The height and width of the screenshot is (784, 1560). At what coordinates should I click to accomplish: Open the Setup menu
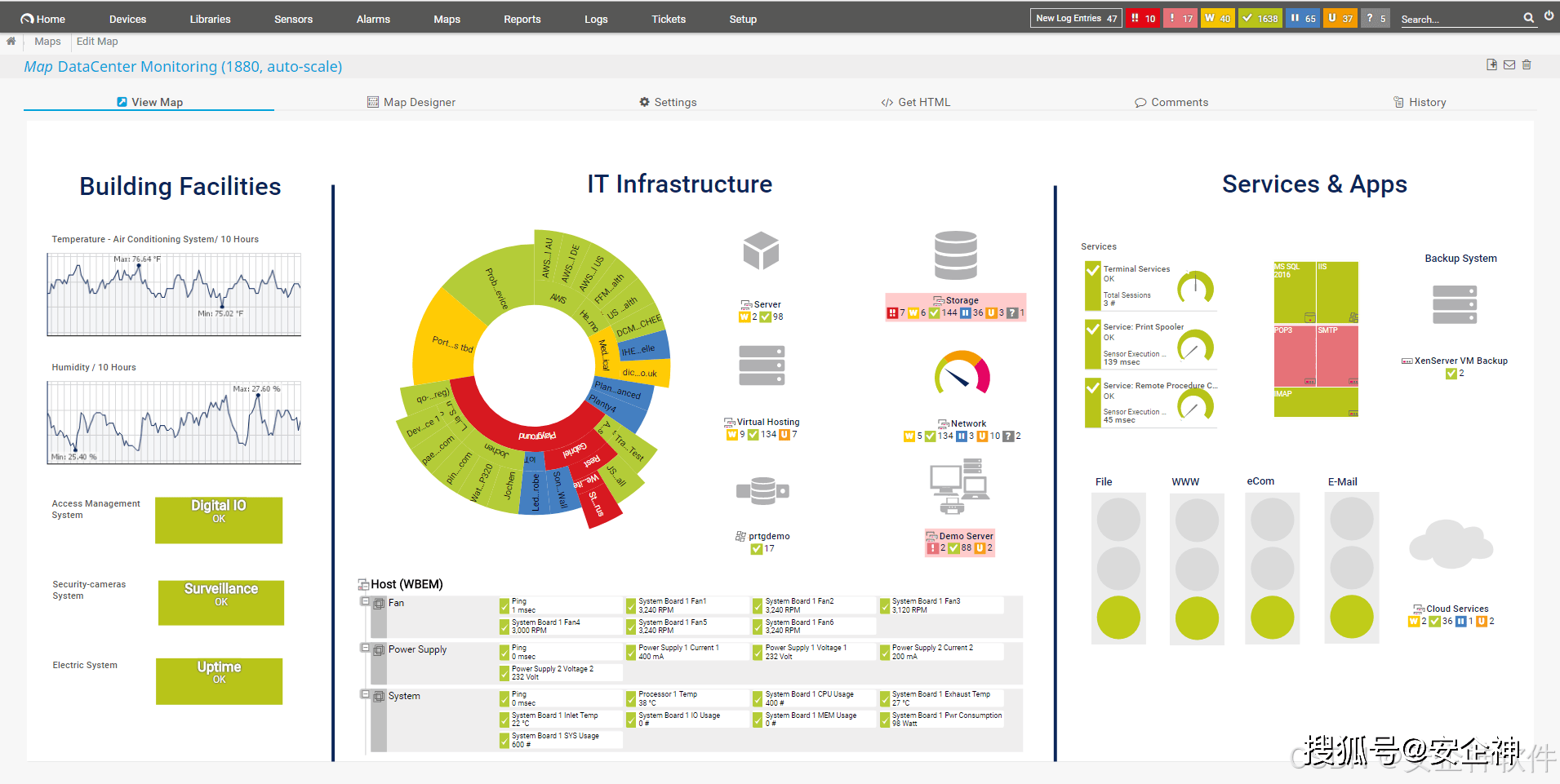click(743, 19)
